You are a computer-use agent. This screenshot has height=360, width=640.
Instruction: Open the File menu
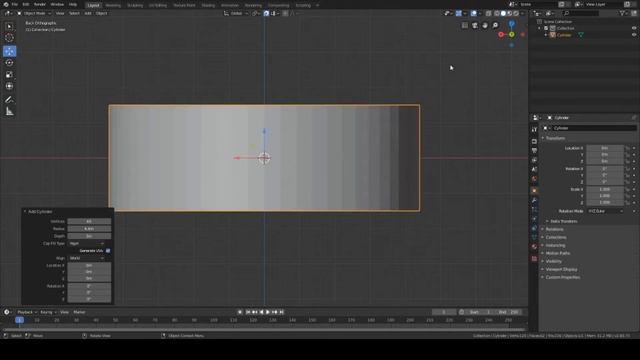point(15,4)
